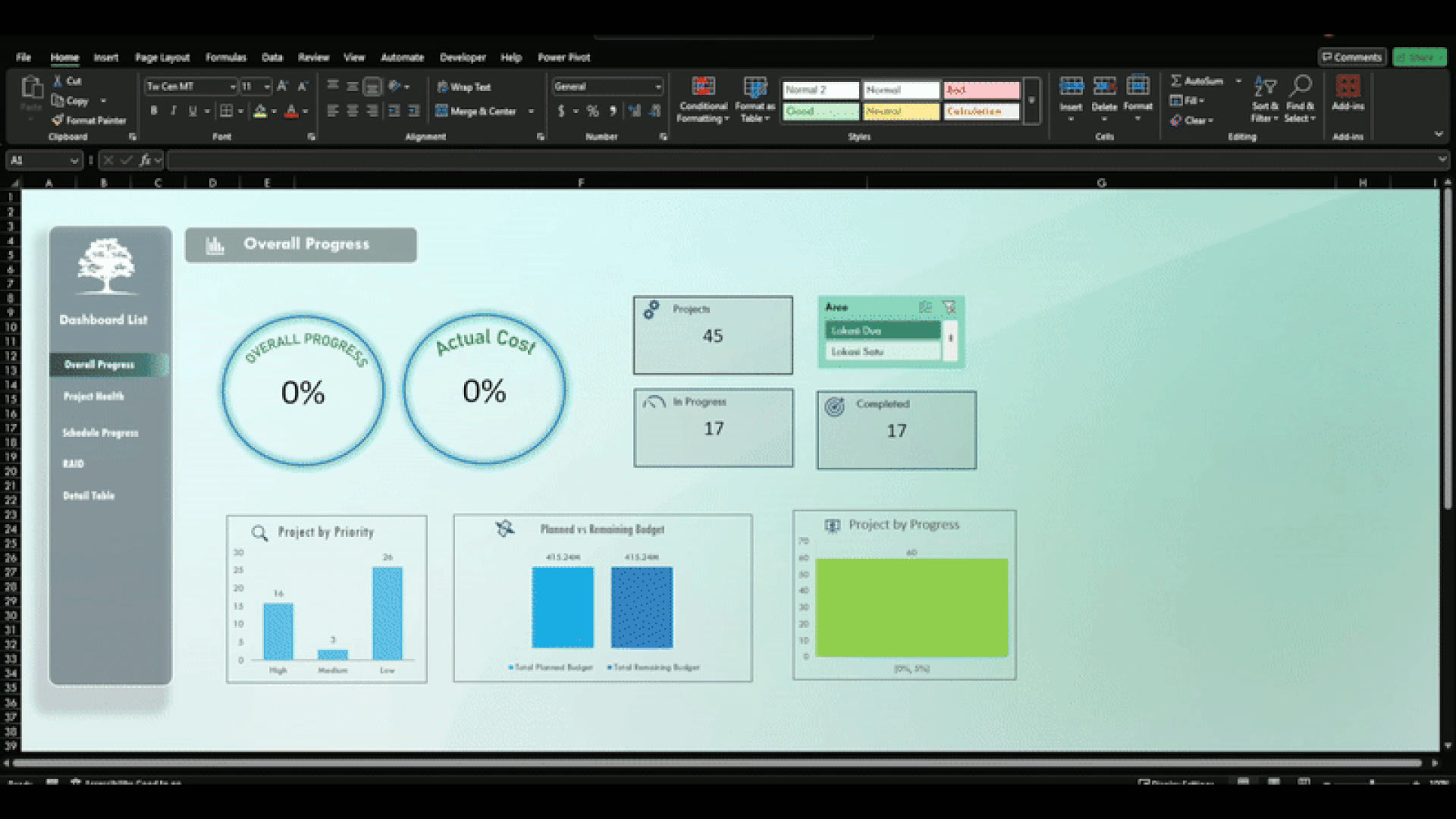Click the Format as Table icon

click(755, 86)
